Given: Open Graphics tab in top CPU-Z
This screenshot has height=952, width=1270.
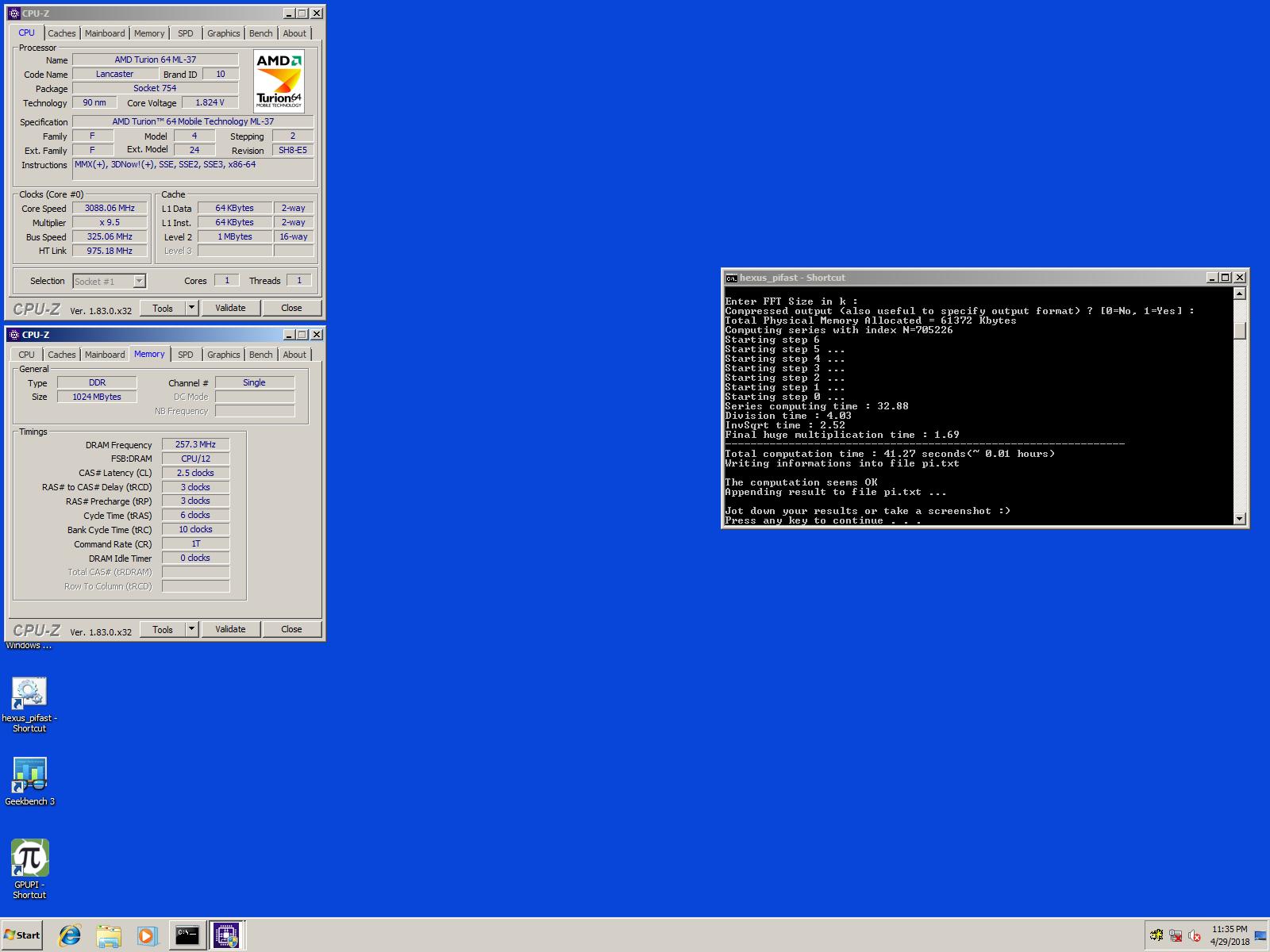Looking at the screenshot, I should pyautogui.click(x=224, y=33).
